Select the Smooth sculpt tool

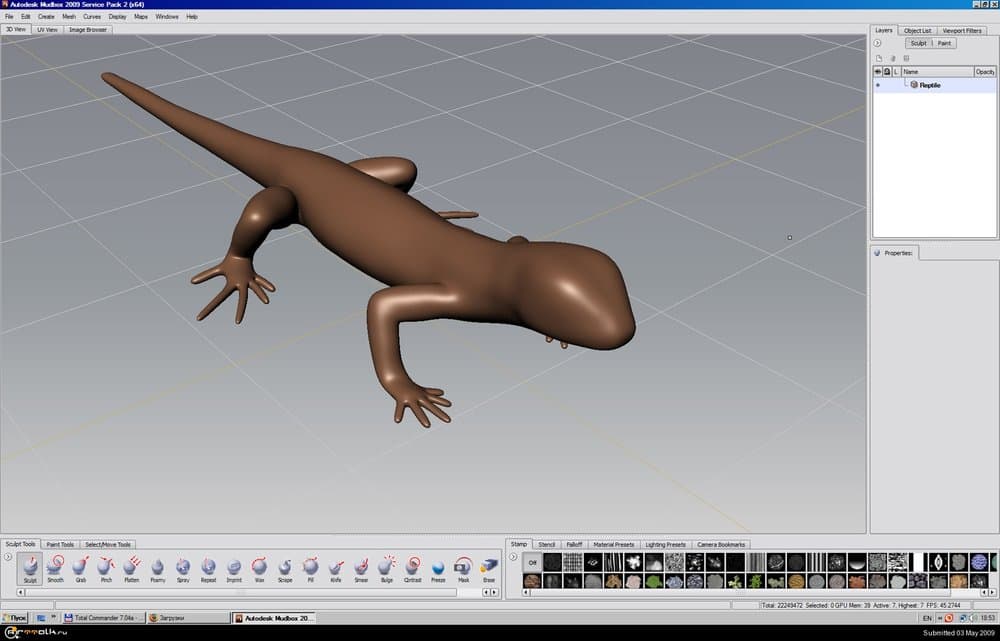point(55,569)
